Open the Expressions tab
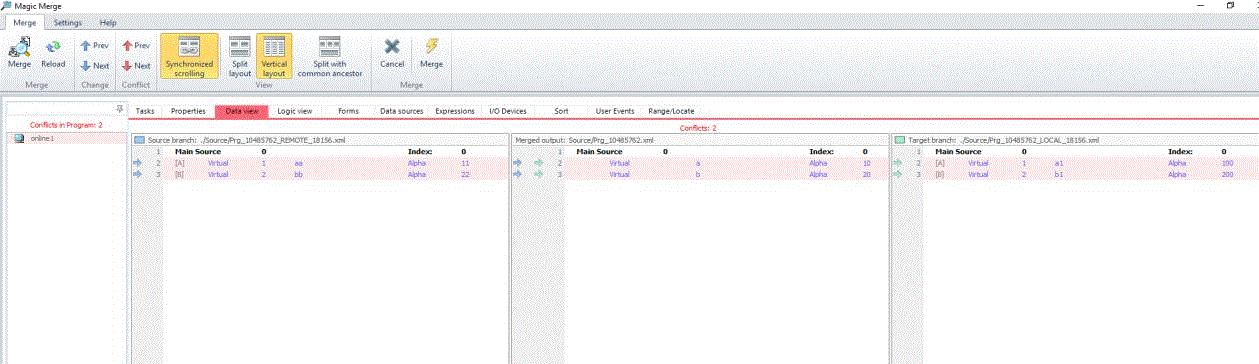Viewport: 1259px width, 364px height. (455, 111)
